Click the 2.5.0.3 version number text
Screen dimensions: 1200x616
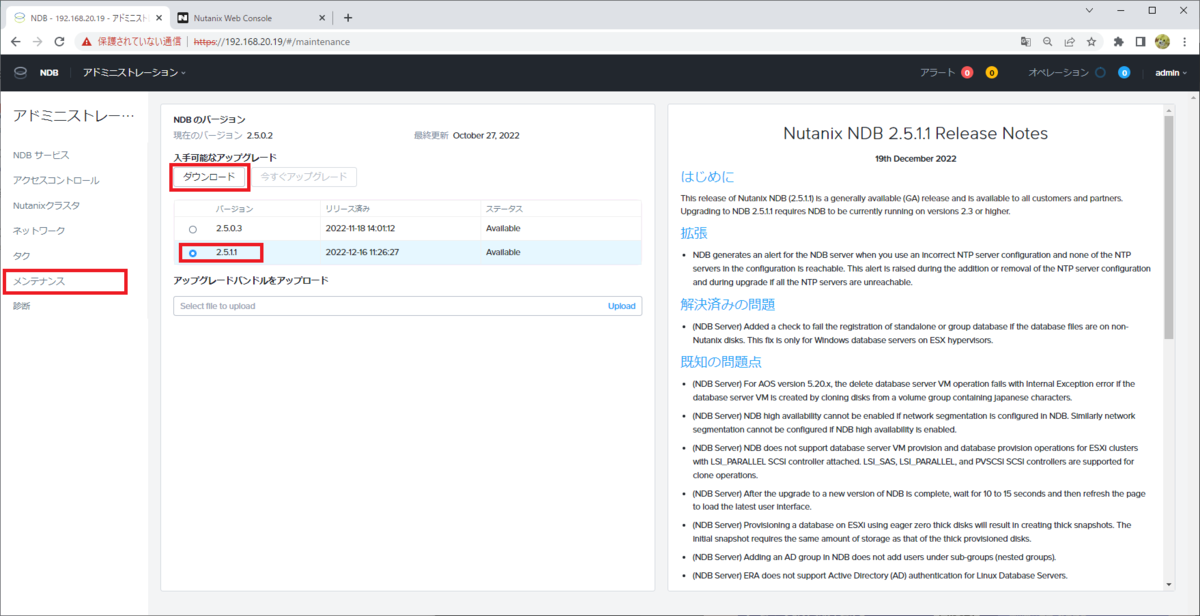[x=229, y=229]
